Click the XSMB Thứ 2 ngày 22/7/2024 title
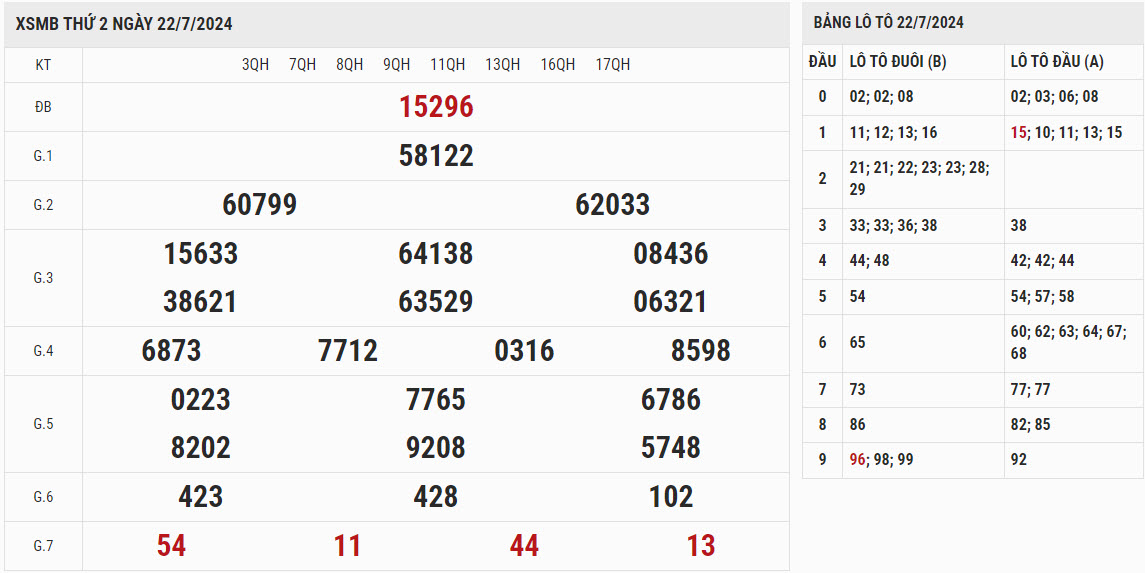The image size is (1145, 573). (x=124, y=24)
